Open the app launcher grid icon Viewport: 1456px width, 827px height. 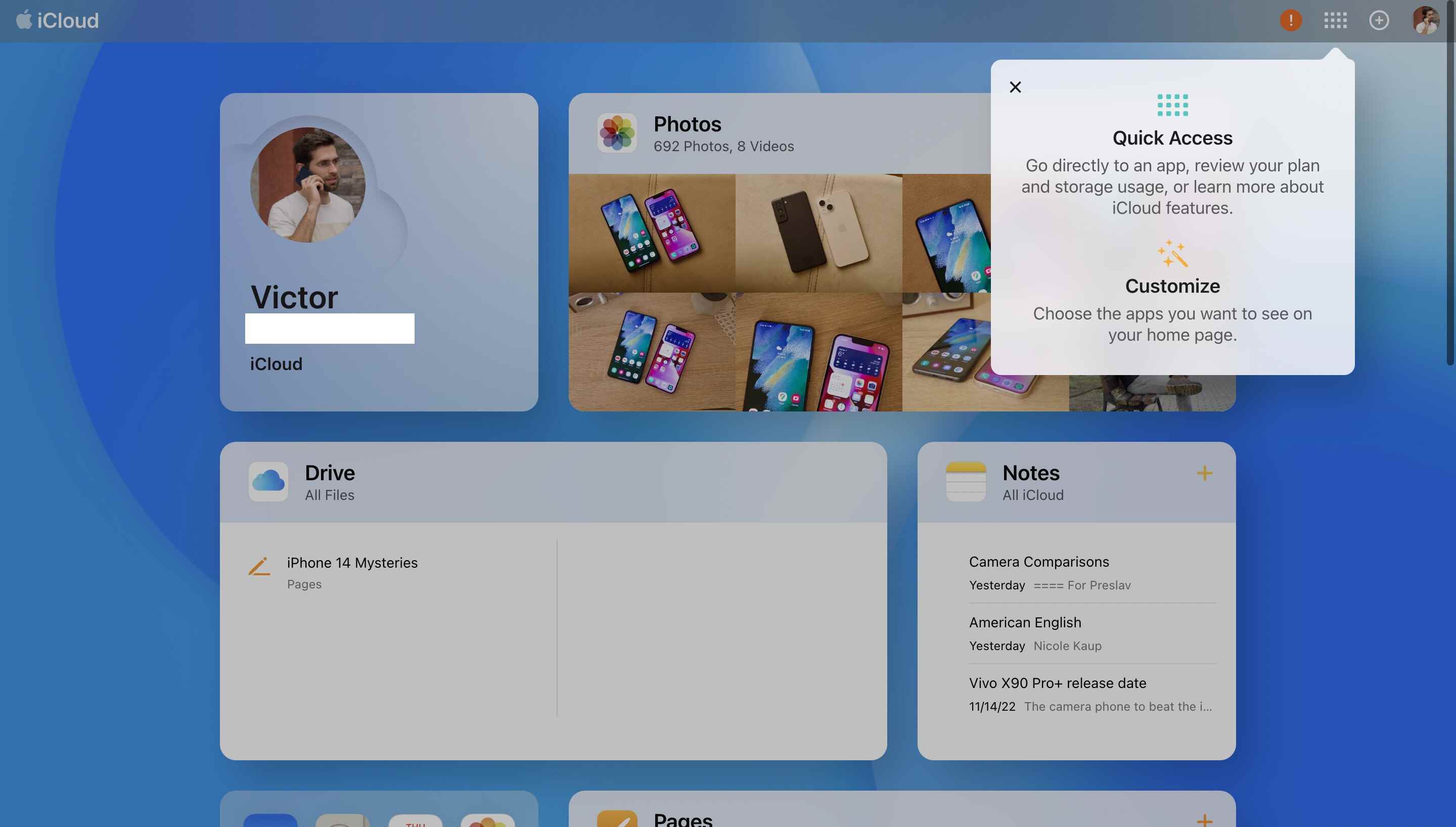pyautogui.click(x=1335, y=20)
